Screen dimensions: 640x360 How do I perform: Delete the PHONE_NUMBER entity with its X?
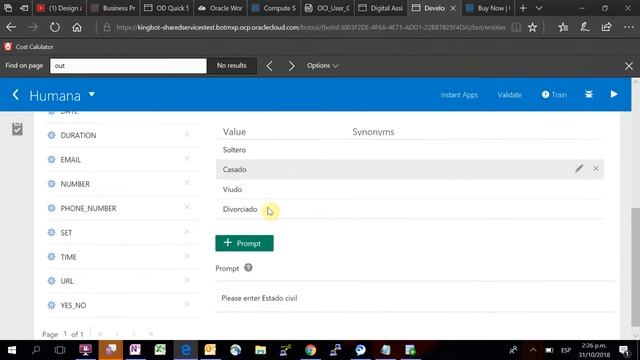pos(187,207)
